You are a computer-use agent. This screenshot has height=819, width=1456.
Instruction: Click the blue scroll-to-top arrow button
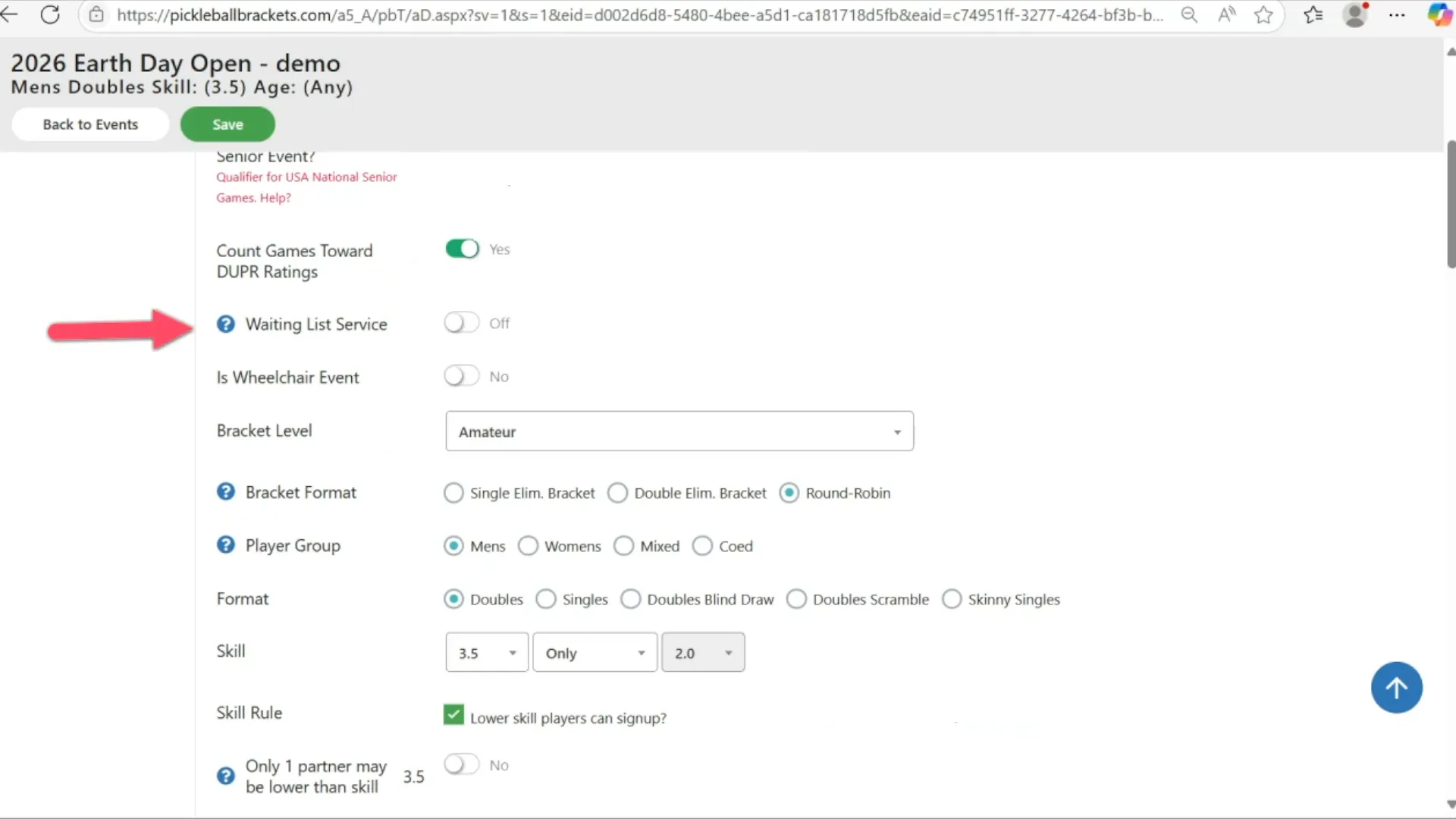[1396, 688]
